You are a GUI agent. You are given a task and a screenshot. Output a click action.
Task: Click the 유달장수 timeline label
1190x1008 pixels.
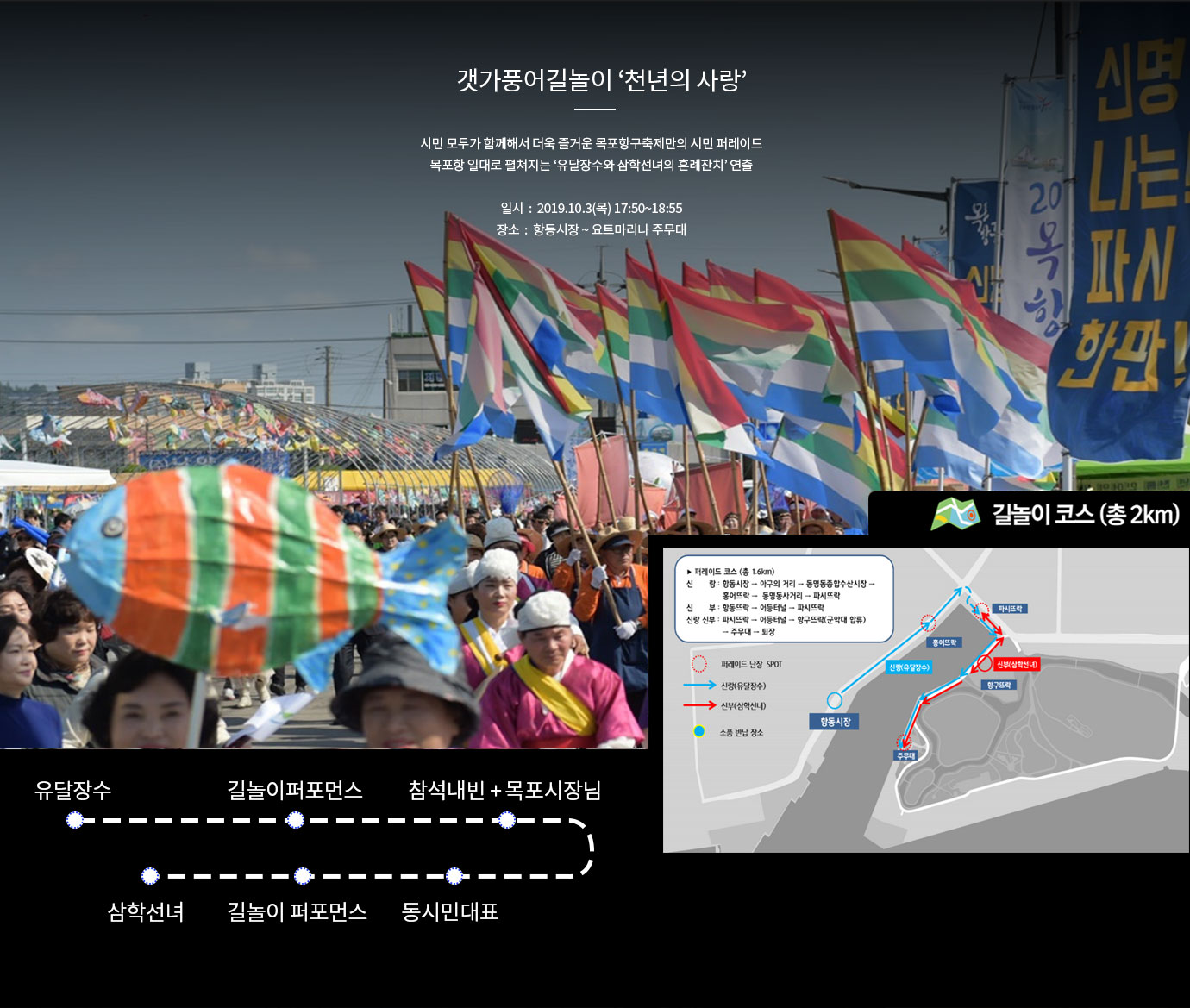(73, 790)
